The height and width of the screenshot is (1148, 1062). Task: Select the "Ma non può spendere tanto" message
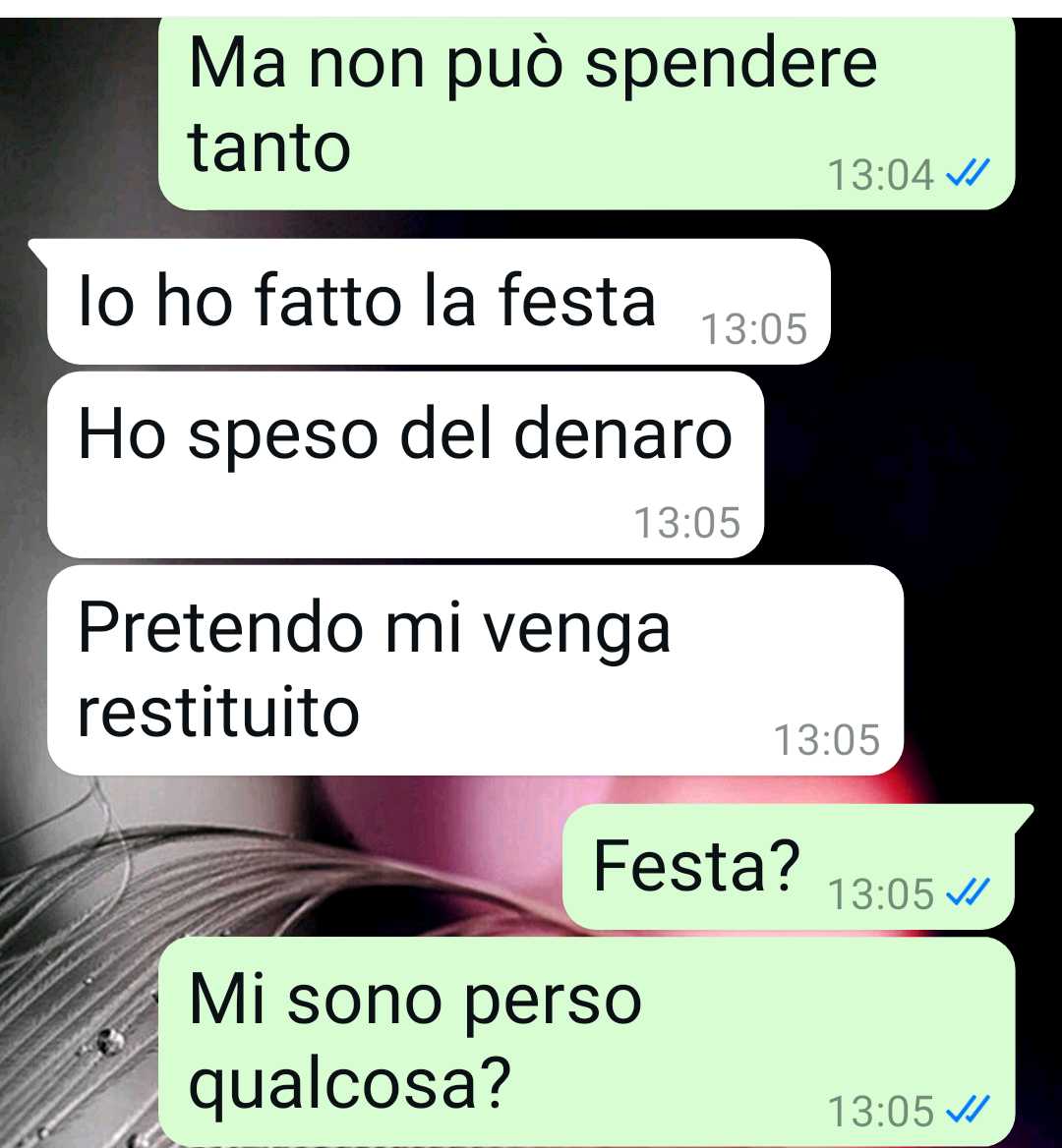587,113
